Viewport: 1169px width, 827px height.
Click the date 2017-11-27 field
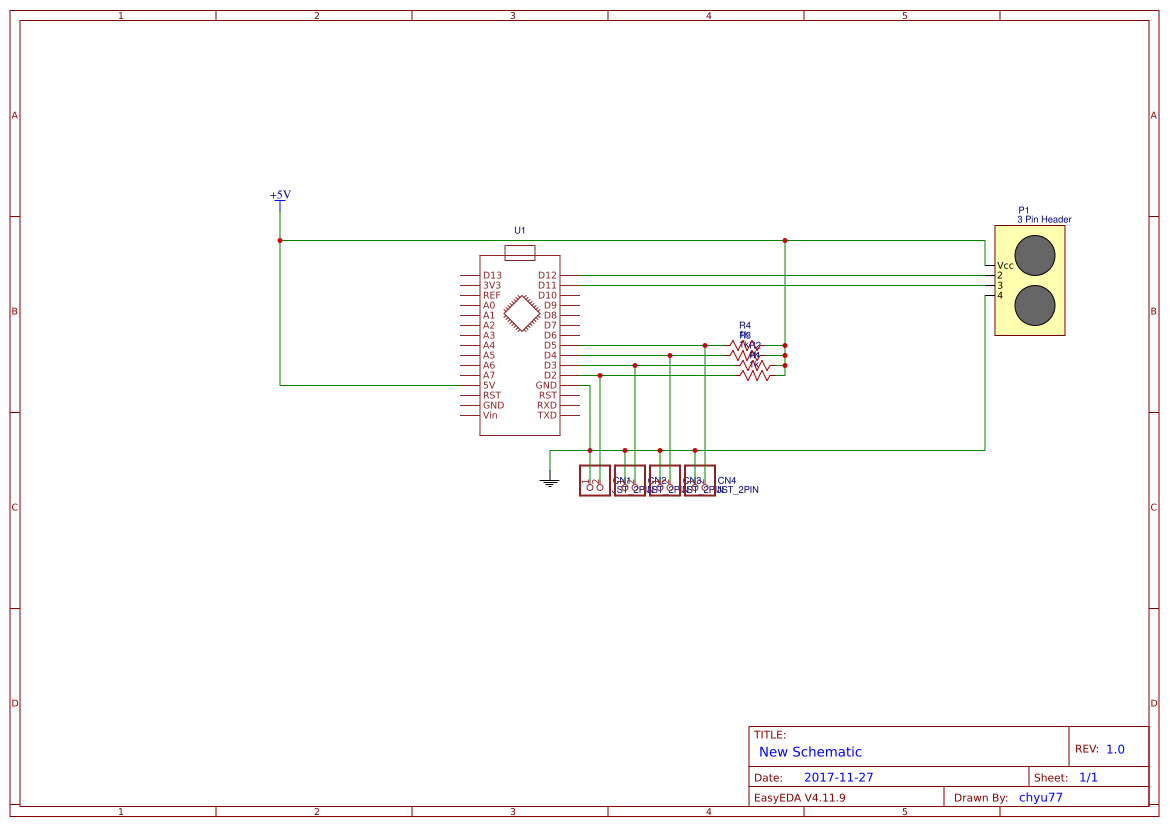point(840,777)
